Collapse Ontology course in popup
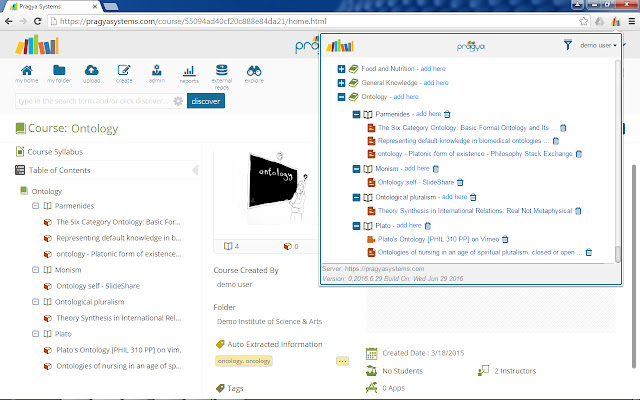640x400 pixels. click(x=341, y=97)
